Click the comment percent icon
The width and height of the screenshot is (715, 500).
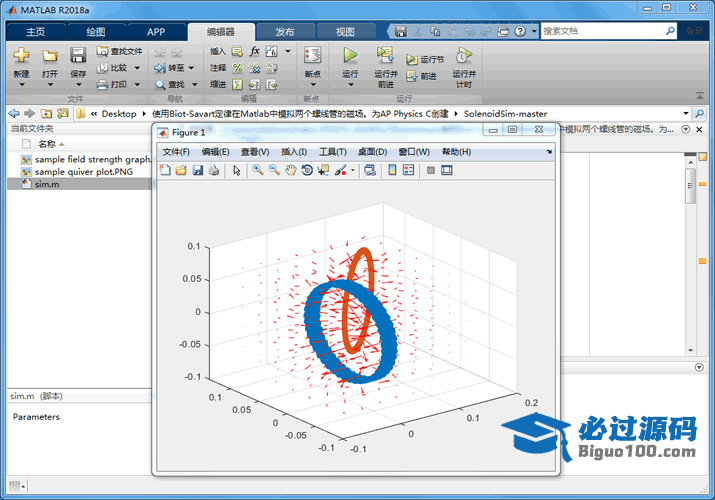tap(238, 68)
